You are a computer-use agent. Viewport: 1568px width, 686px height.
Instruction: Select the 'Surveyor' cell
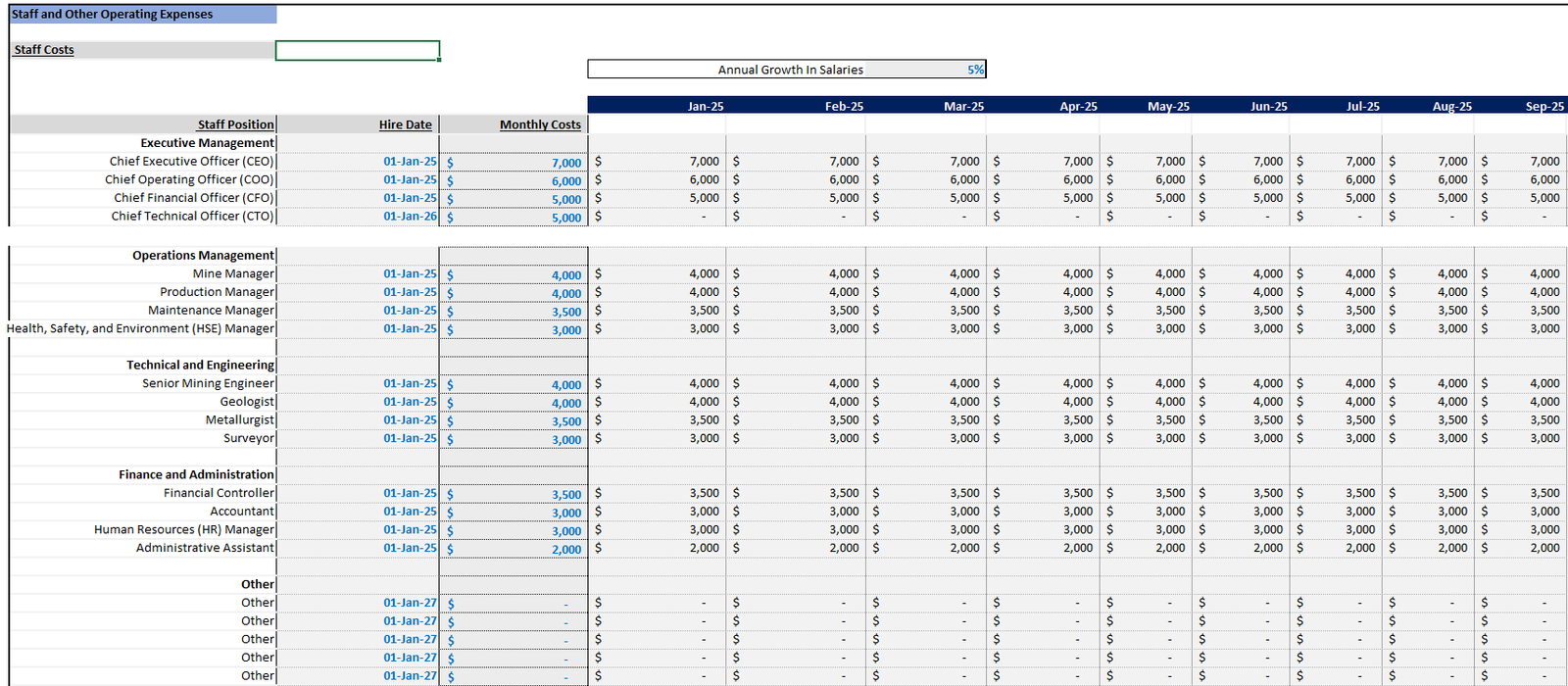(x=143, y=439)
